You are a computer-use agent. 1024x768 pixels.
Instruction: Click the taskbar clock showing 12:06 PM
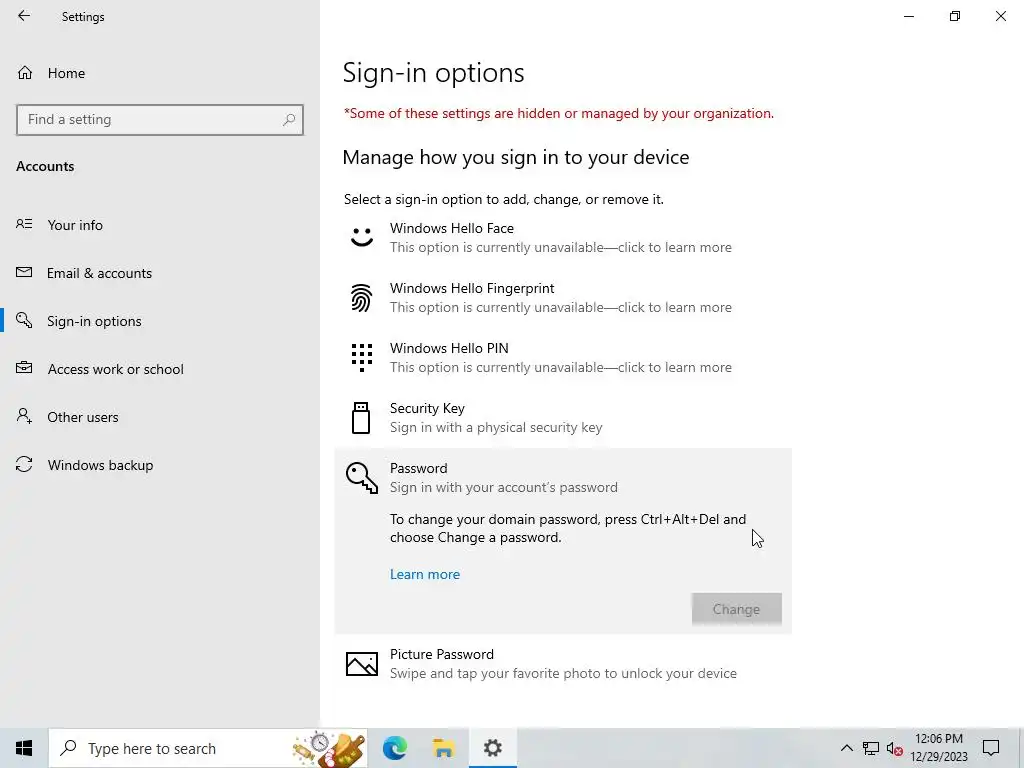point(938,748)
